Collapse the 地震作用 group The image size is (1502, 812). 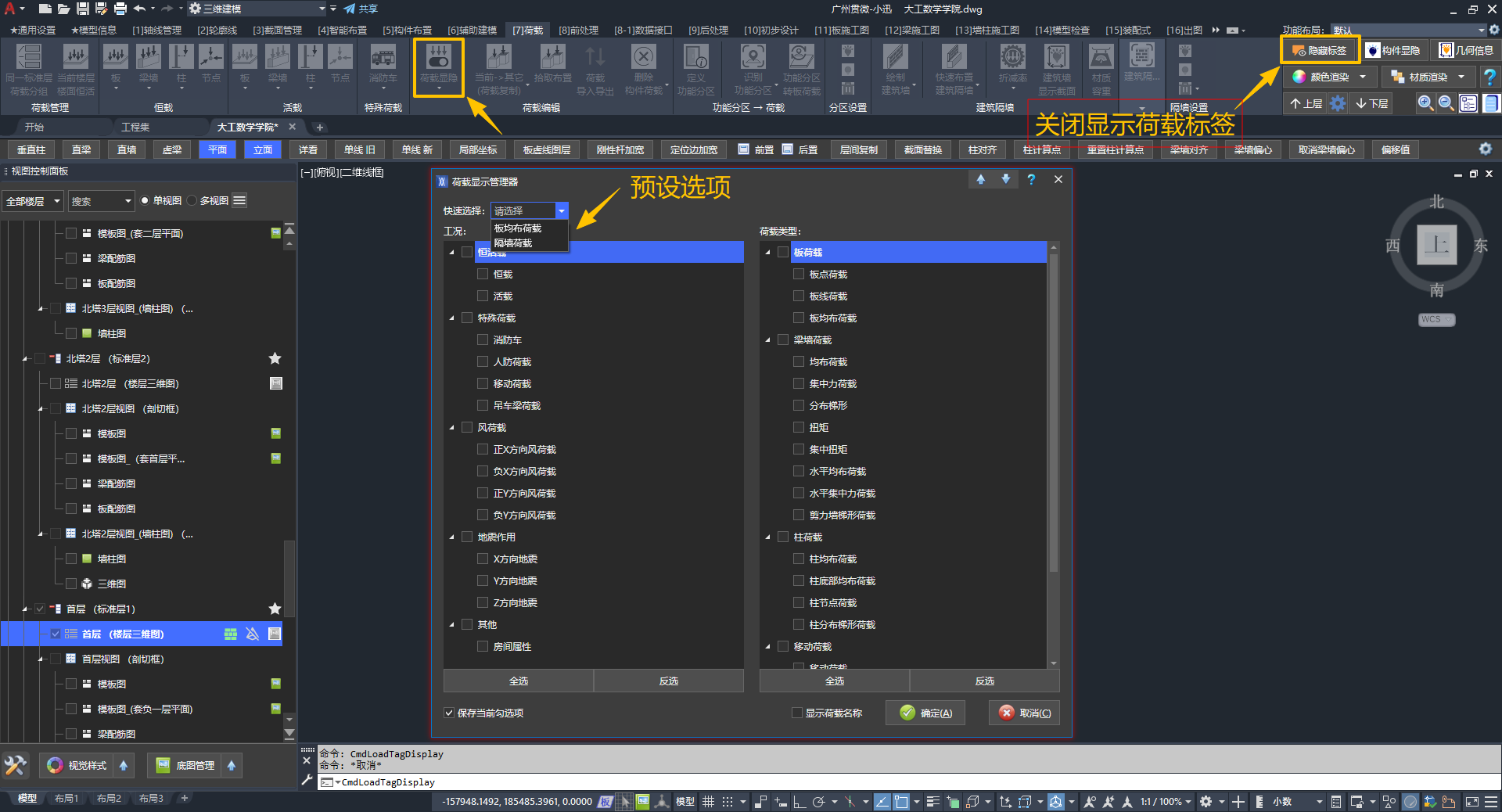(x=451, y=537)
